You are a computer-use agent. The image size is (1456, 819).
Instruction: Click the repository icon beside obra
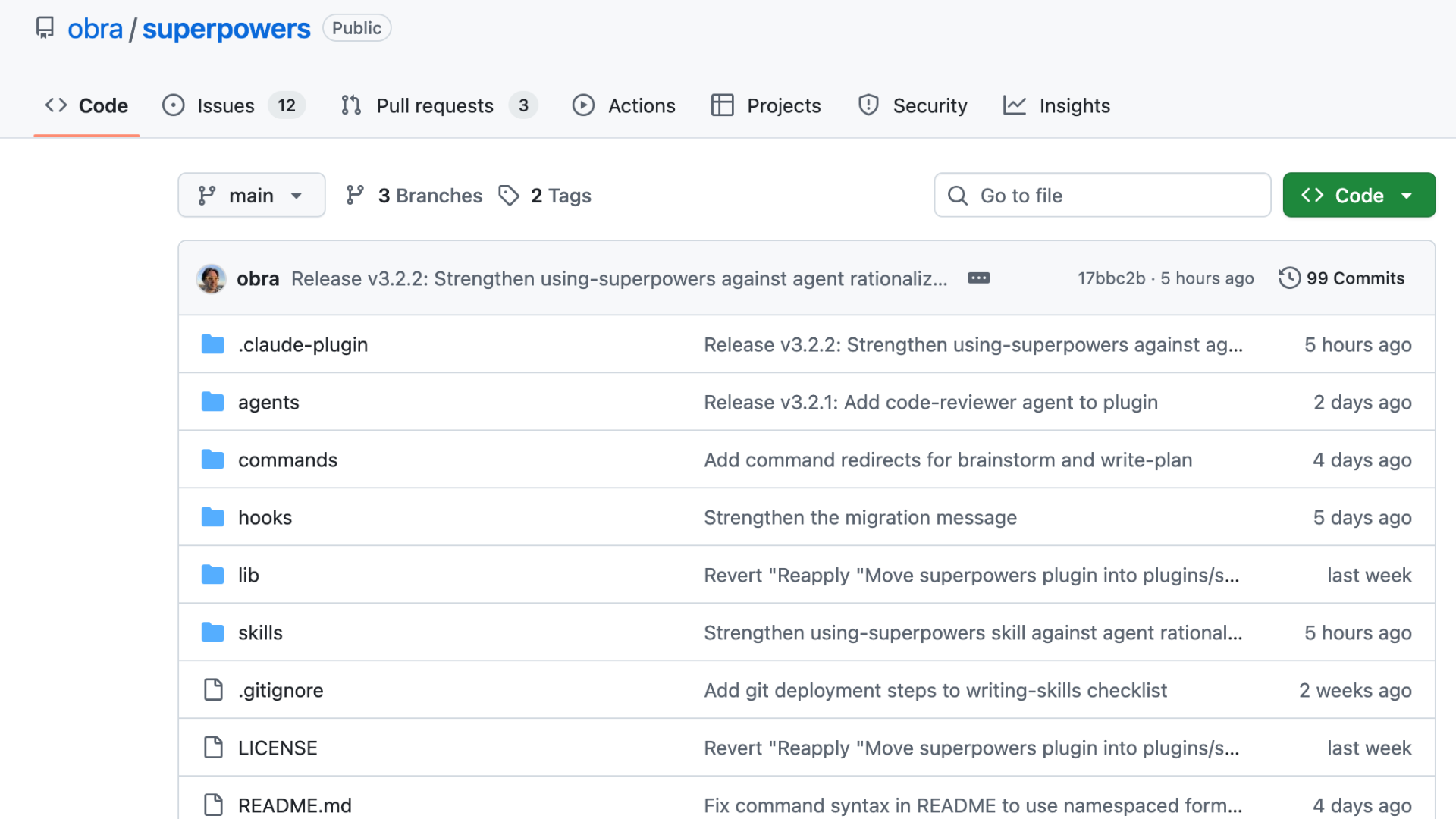point(45,28)
